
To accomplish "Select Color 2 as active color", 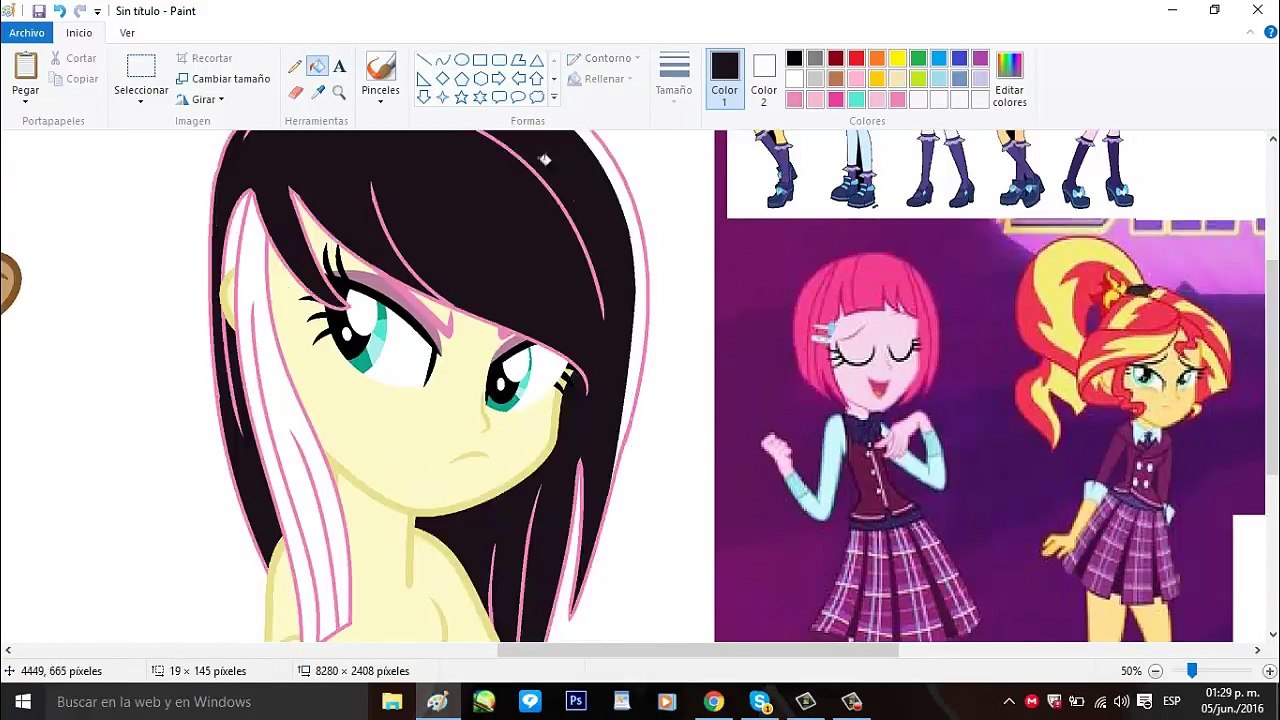I will (x=764, y=78).
